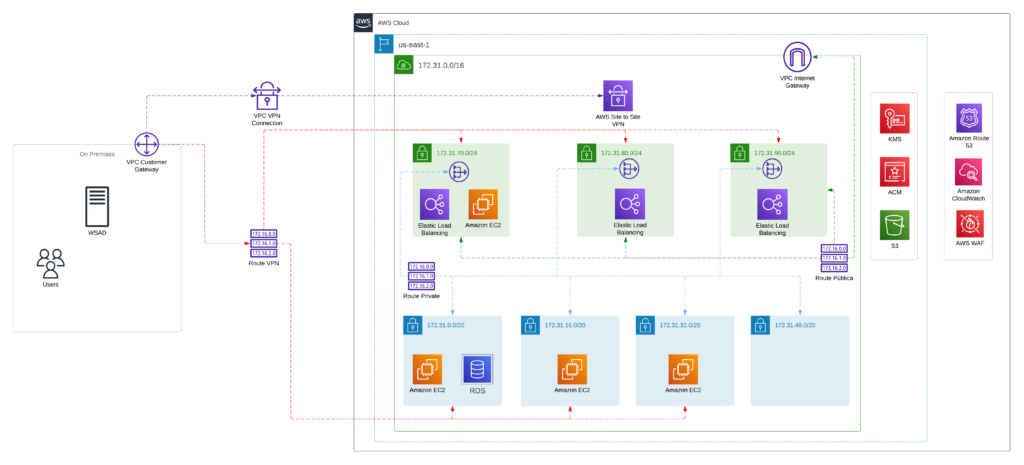This screenshot has width=1024, height=465.
Task: Select the green S3 bucket icon
Action: tap(894, 225)
